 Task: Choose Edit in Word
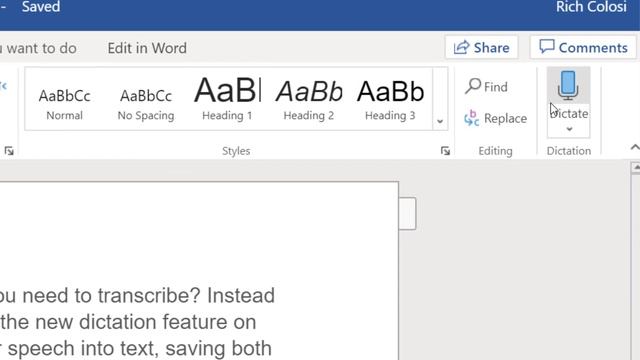tap(147, 48)
